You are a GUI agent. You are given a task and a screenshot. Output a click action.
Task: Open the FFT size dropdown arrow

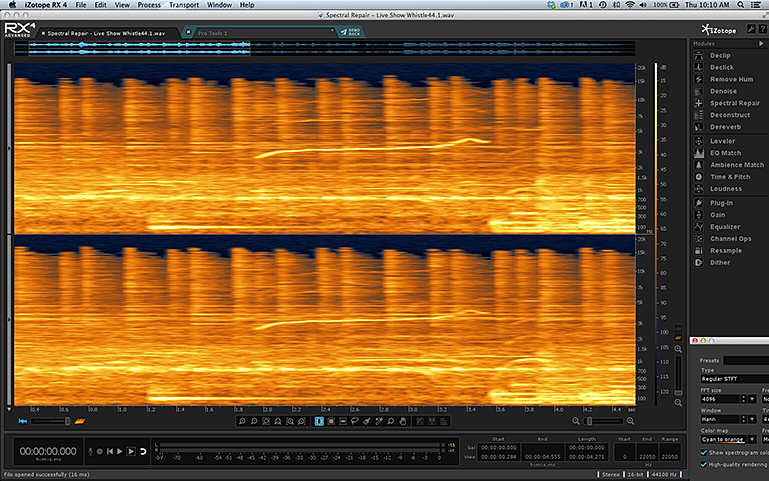(x=752, y=399)
